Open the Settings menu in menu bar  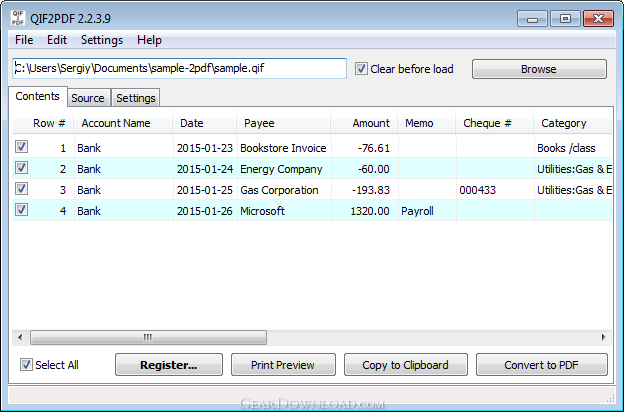102,40
